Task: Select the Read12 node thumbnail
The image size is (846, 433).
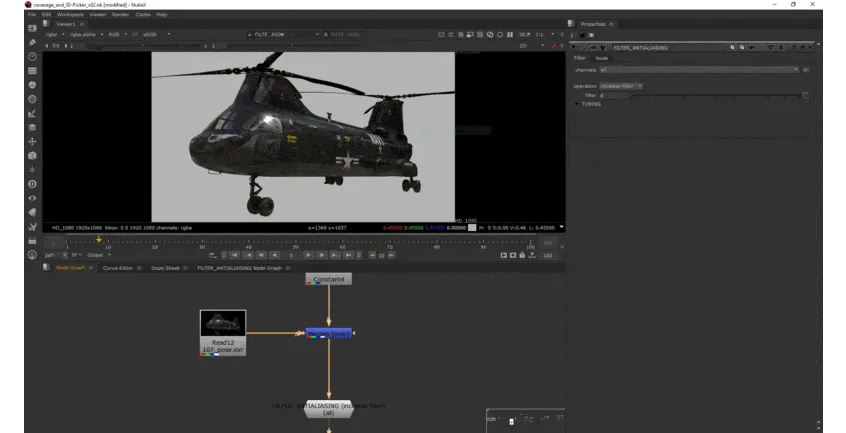Action: click(x=223, y=323)
